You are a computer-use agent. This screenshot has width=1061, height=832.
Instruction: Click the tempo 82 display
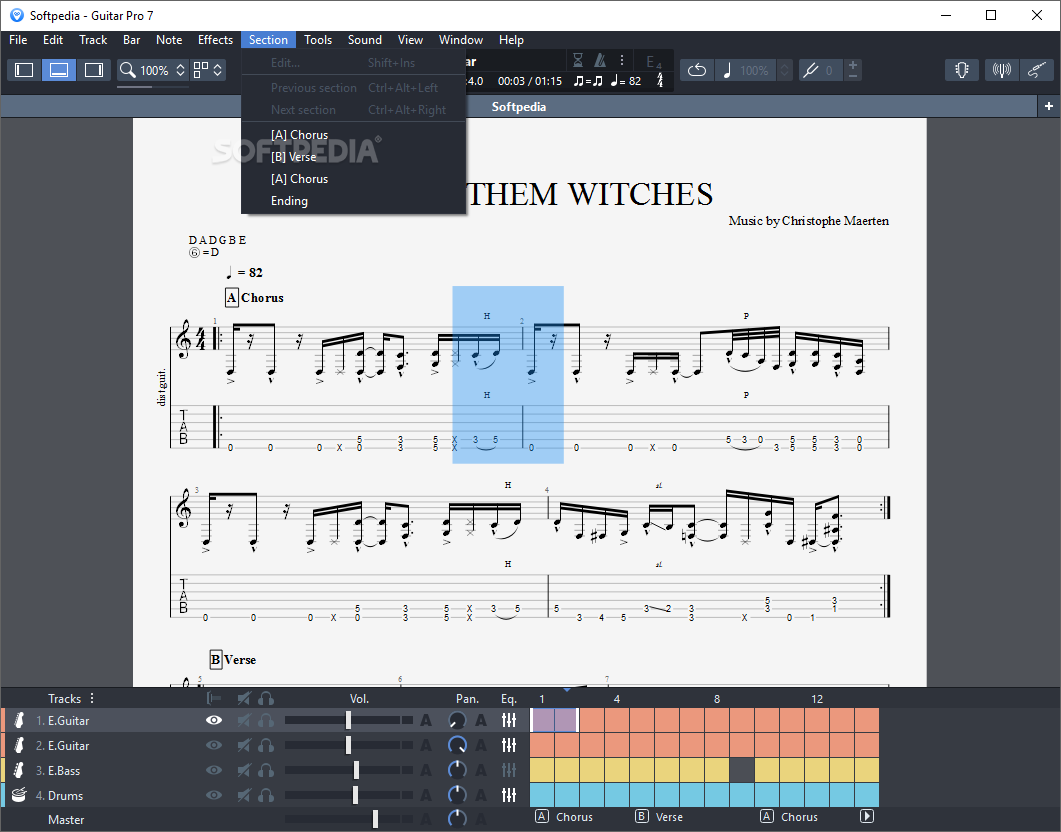pyautogui.click(x=626, y=81)
